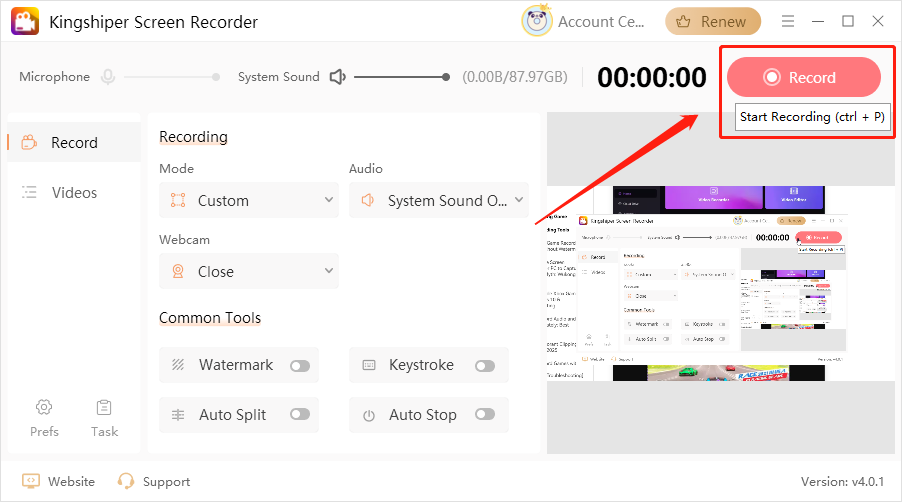902x502 pixels.
Task: Click the Website monitor icon
Action: tap(30, 481)
